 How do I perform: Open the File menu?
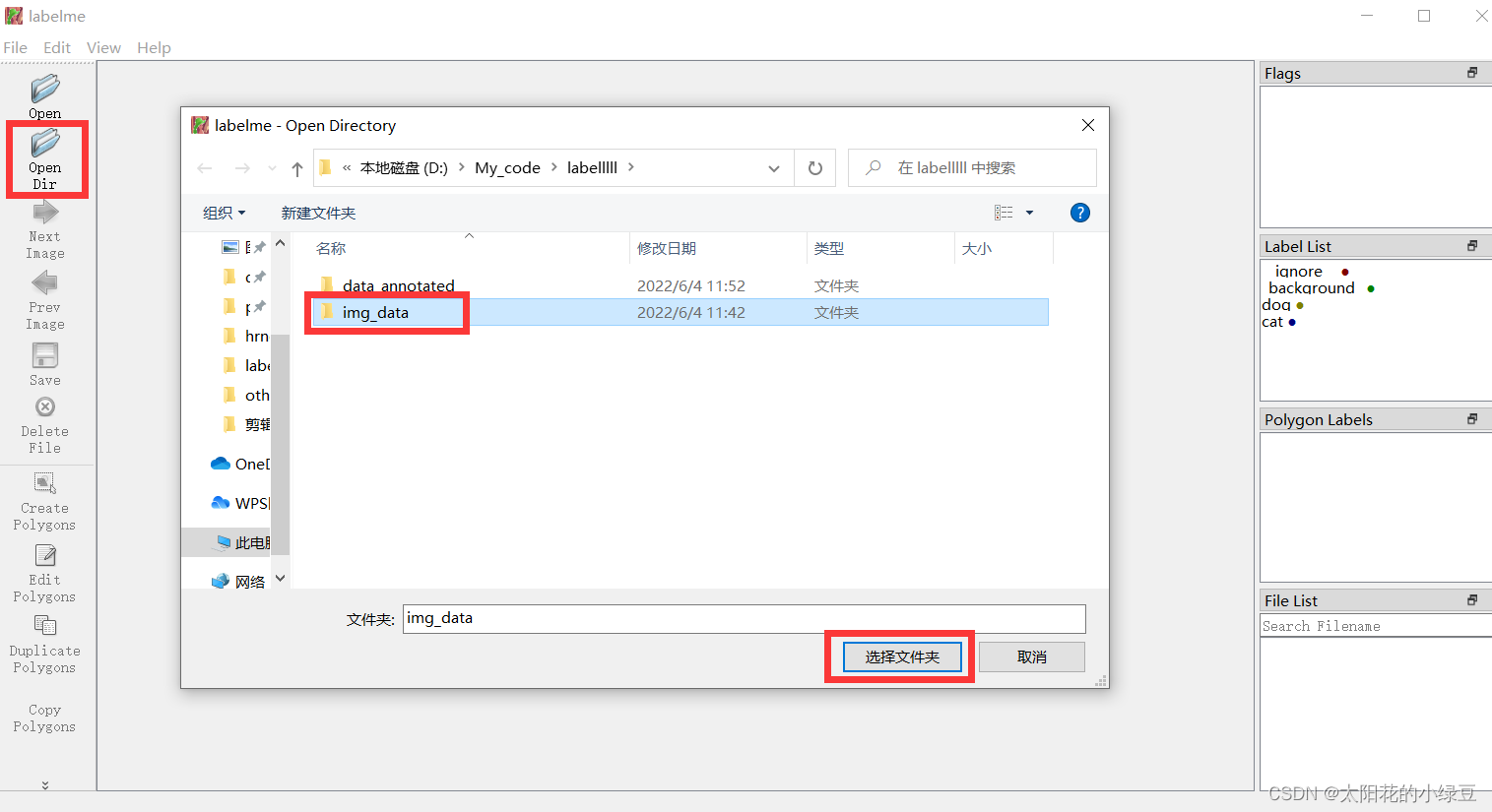[15, 47]
